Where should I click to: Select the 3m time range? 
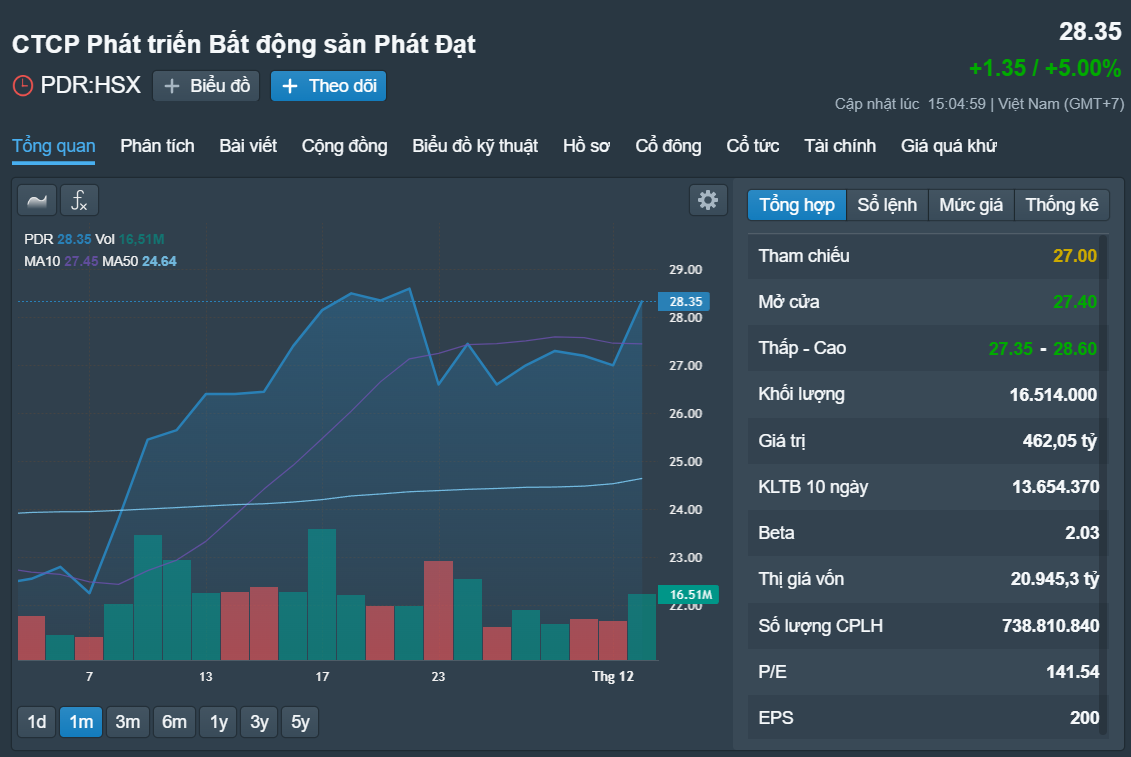coord(128,722)
